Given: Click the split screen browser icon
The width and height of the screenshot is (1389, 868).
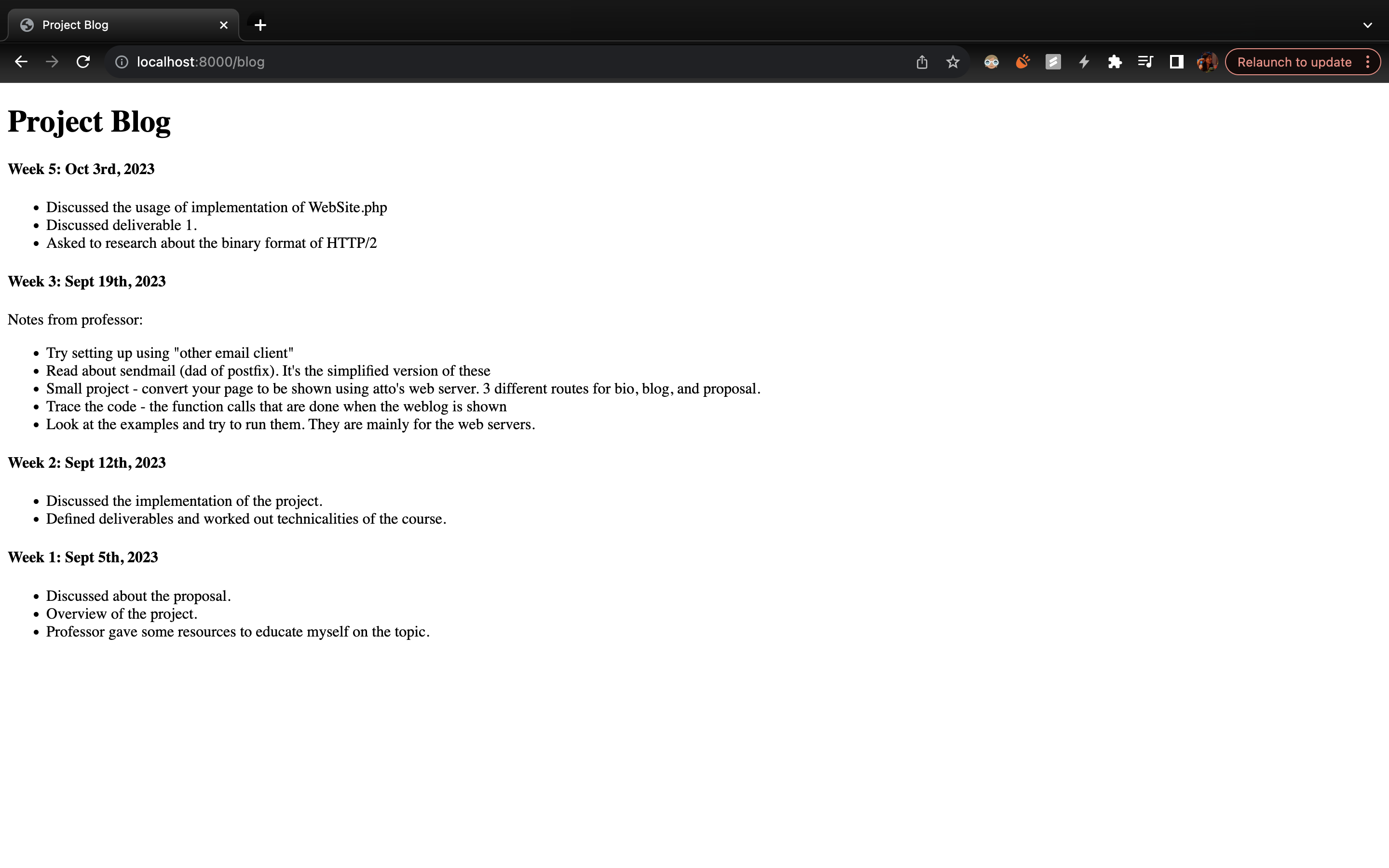Looking at the screenshot, I should pos(1176,62).
